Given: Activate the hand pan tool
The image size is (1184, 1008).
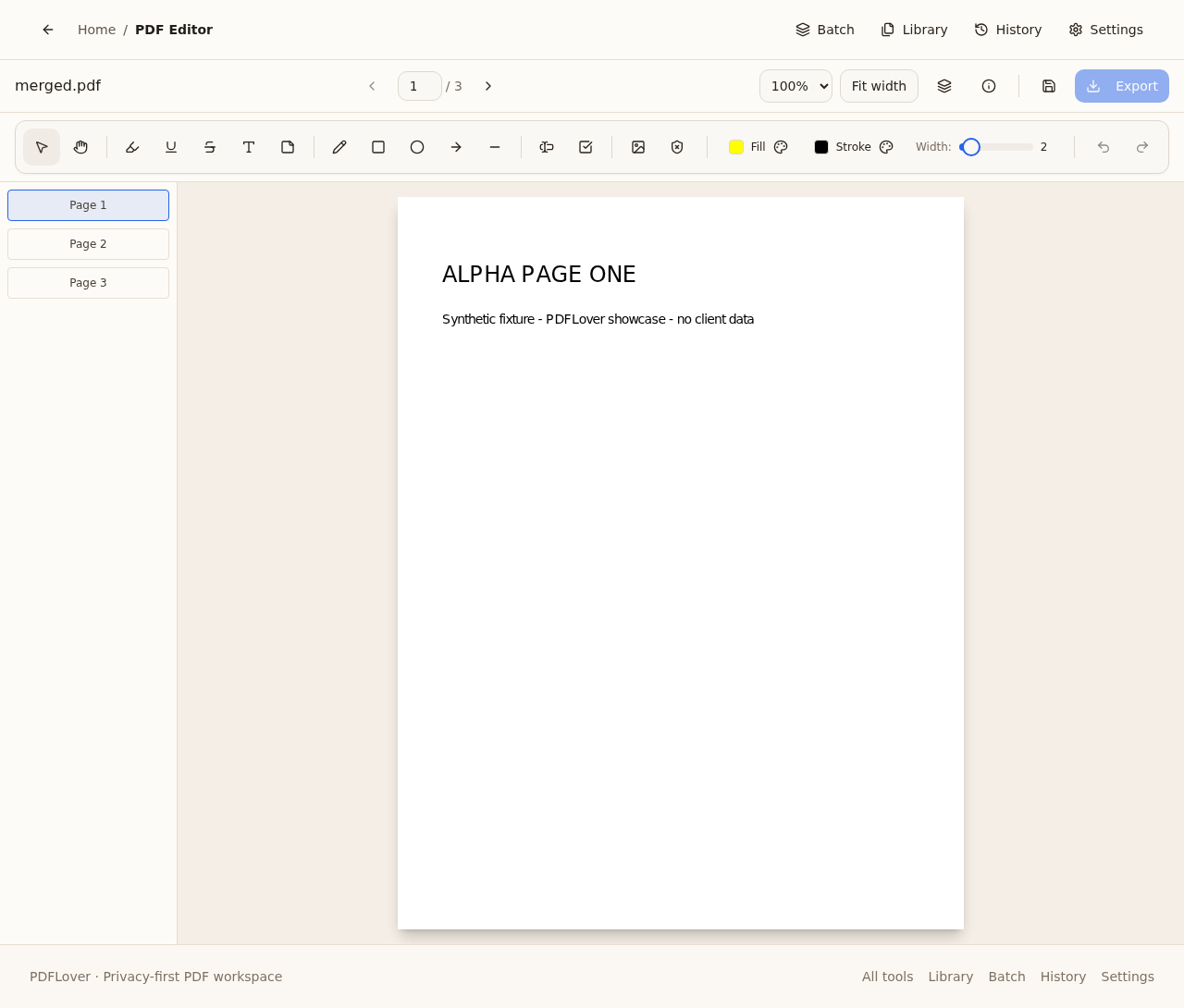Looking at the screenshot, I should 80,147.
